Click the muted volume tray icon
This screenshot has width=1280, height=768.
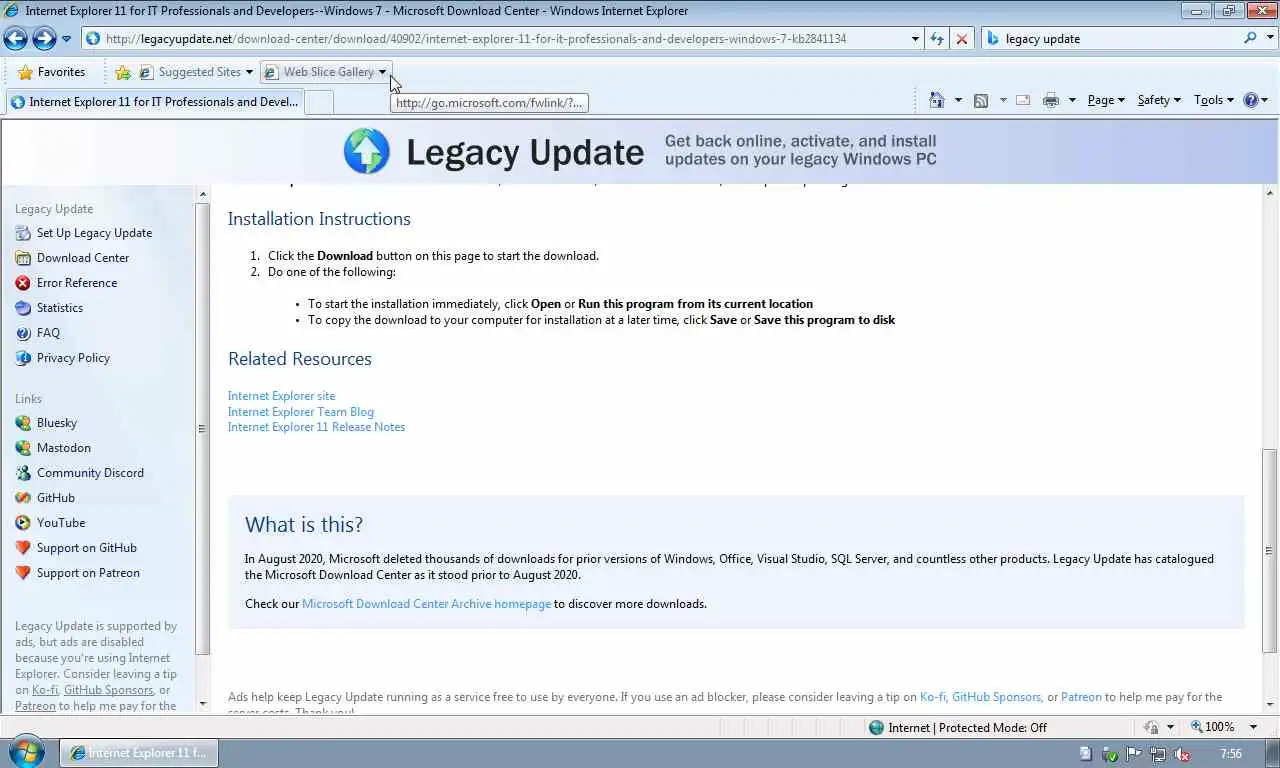[1182, 754]
